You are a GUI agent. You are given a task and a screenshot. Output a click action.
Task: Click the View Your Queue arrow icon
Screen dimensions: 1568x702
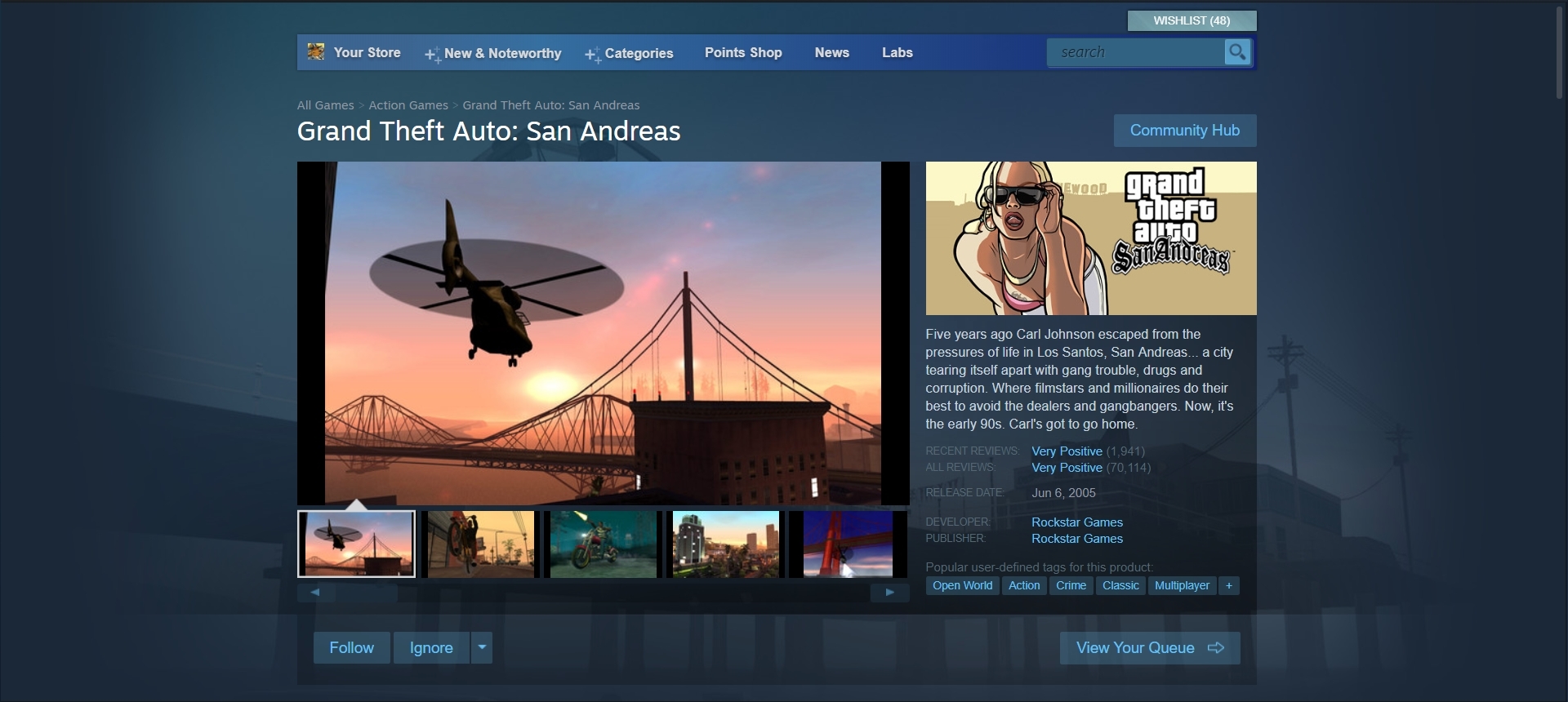(1216, 647)
